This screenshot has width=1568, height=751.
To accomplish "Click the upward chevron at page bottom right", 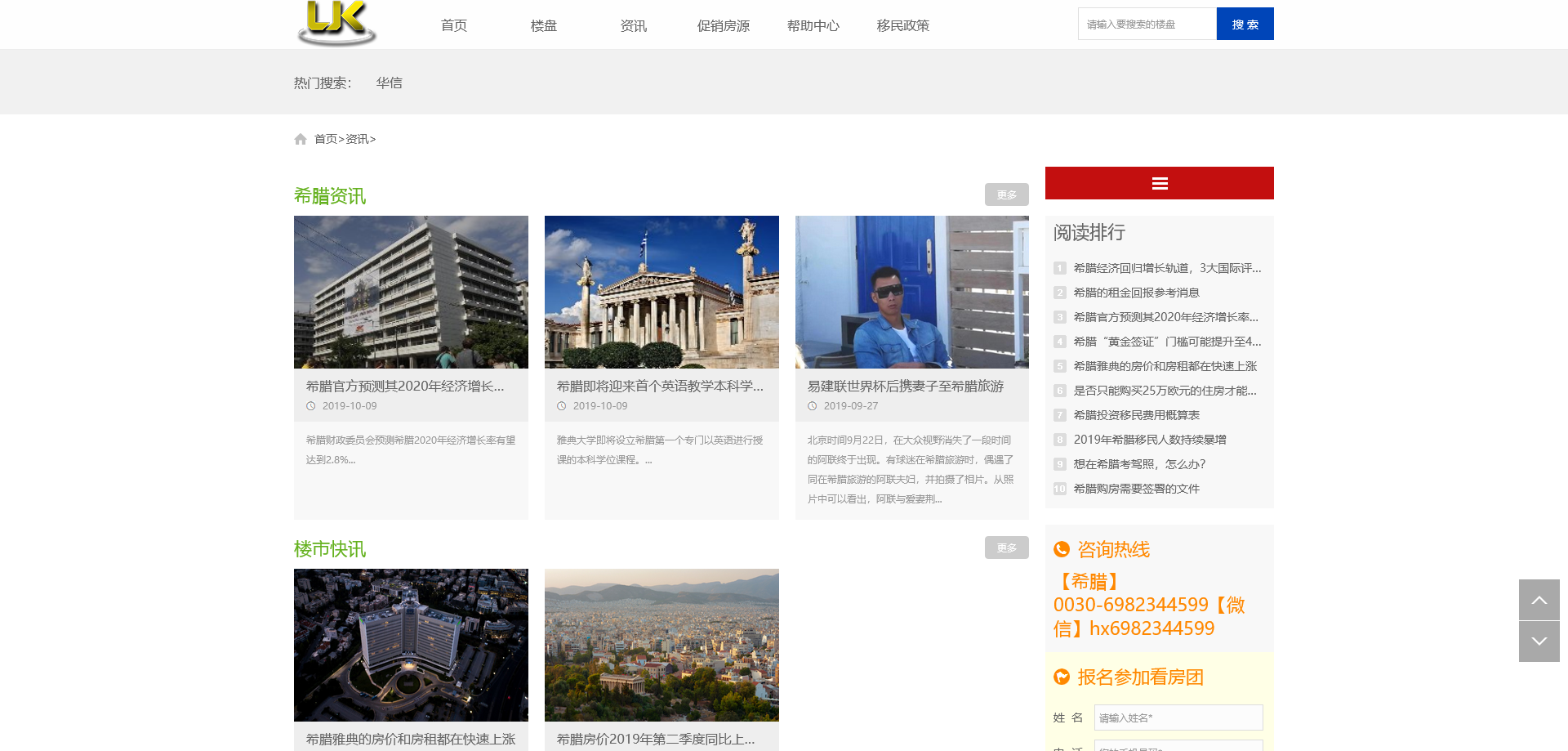I will 1539,600.
